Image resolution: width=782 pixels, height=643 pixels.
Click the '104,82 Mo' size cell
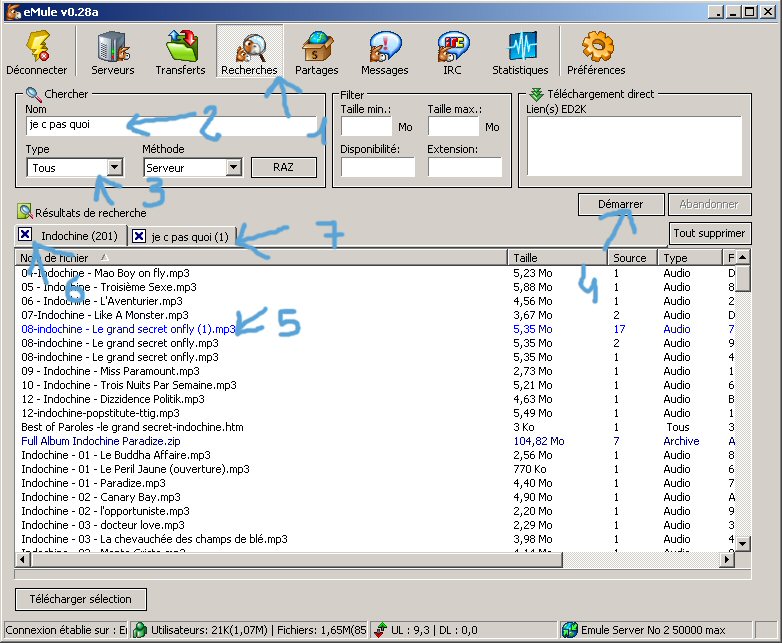[x=539, y=441]
